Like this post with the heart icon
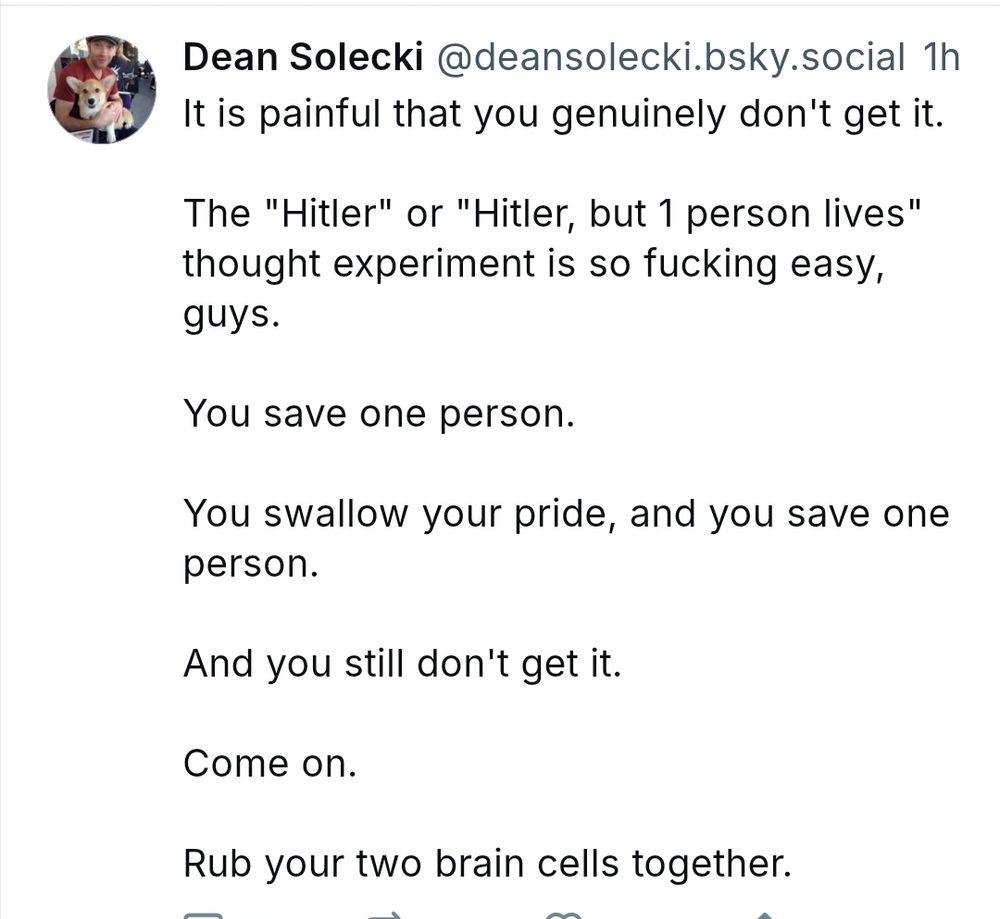The image size is (1000, 919). (x=562, y=913)
